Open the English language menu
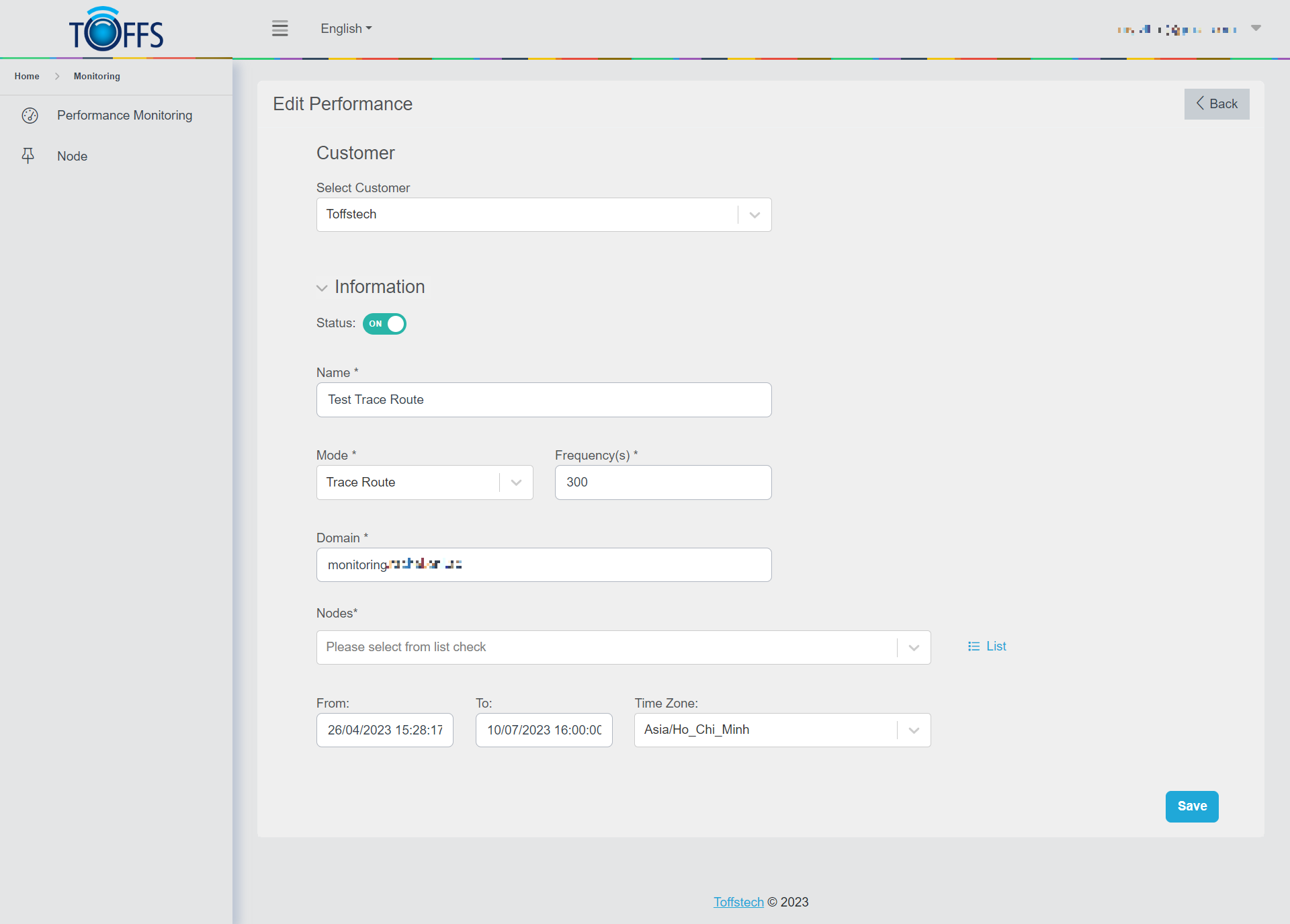This screenshot has width=1290, height=924. (x=346, y=28)
